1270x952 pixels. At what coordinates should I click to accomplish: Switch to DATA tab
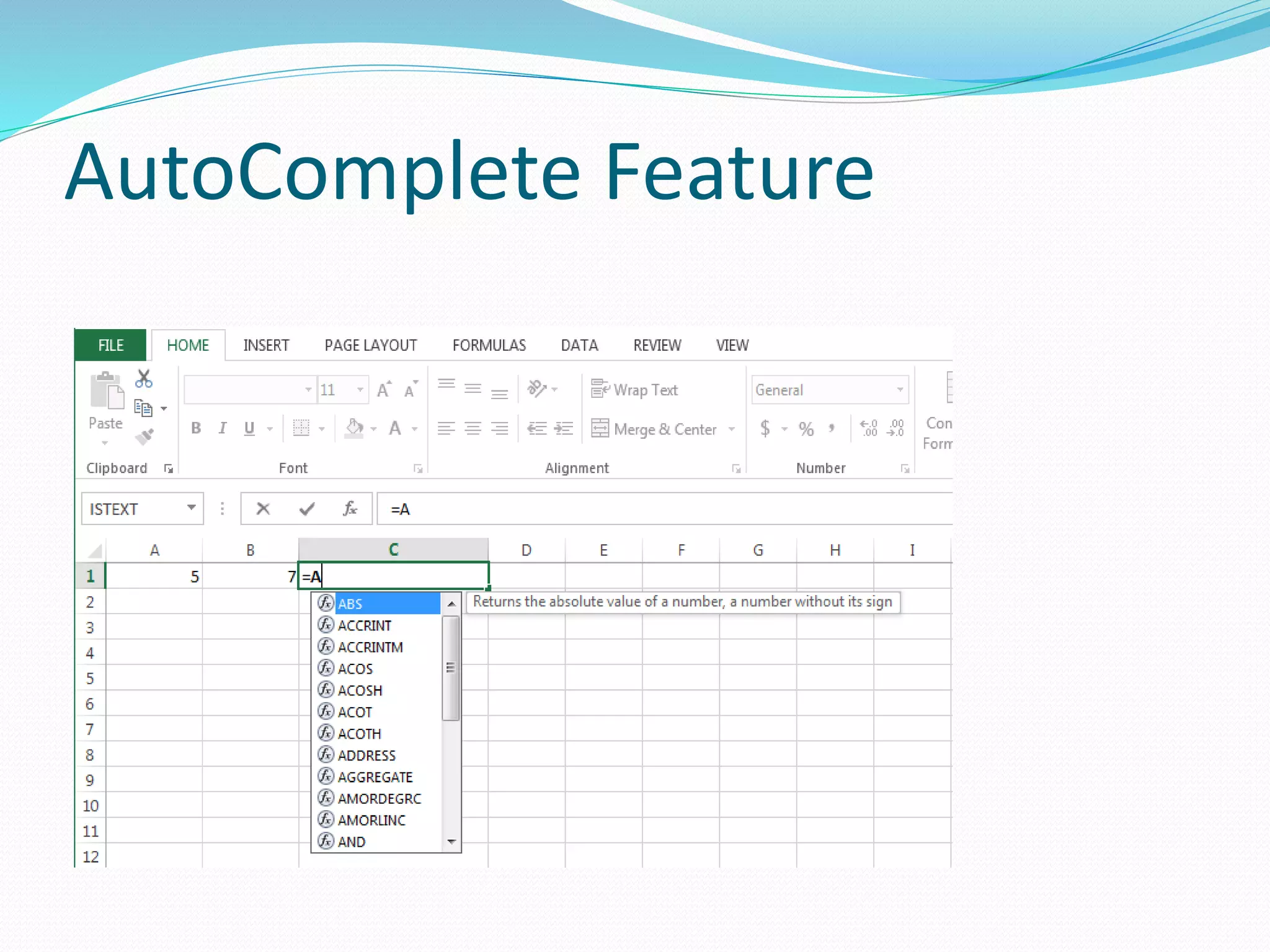click(580, 345)
